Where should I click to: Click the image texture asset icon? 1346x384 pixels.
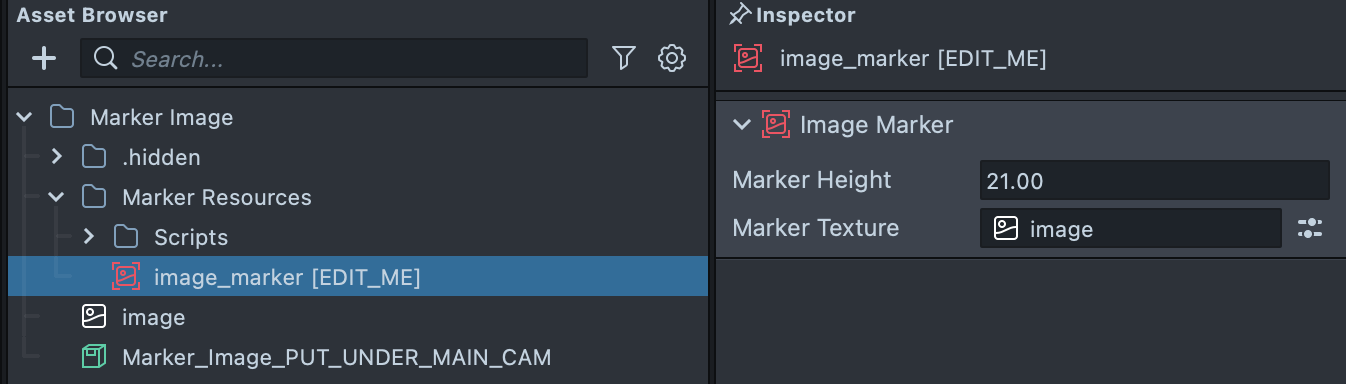click(x=93, y=317)
